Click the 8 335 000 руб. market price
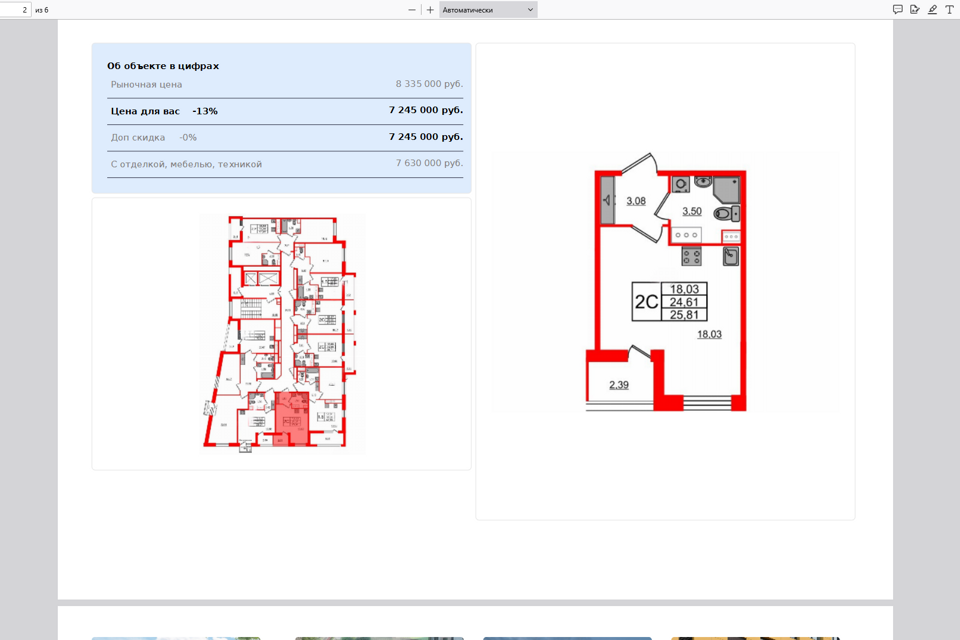 coord(429,85)
